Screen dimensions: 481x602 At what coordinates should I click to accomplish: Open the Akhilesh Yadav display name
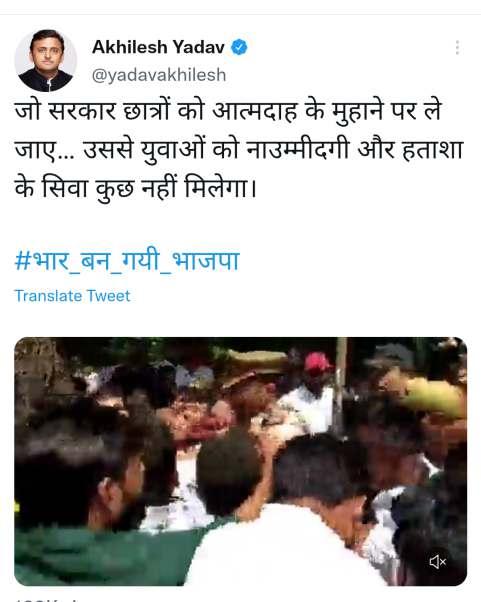point(158,48)
